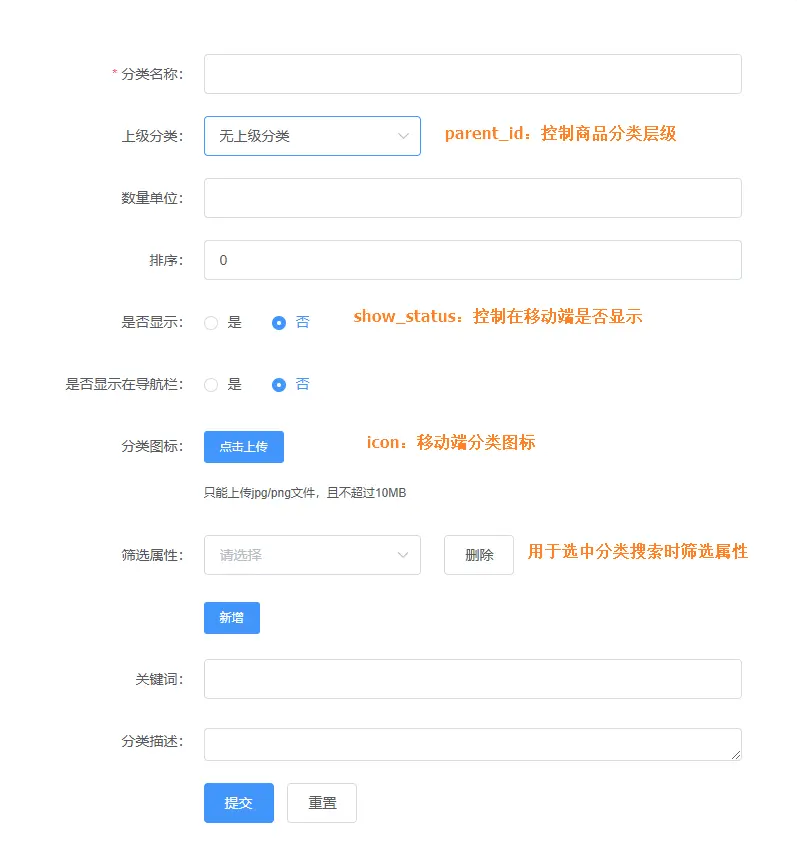The height and width of the screenshot is (842, 797).
Task: Click inside the 分类名称 input field
Action: click(470, 73)
